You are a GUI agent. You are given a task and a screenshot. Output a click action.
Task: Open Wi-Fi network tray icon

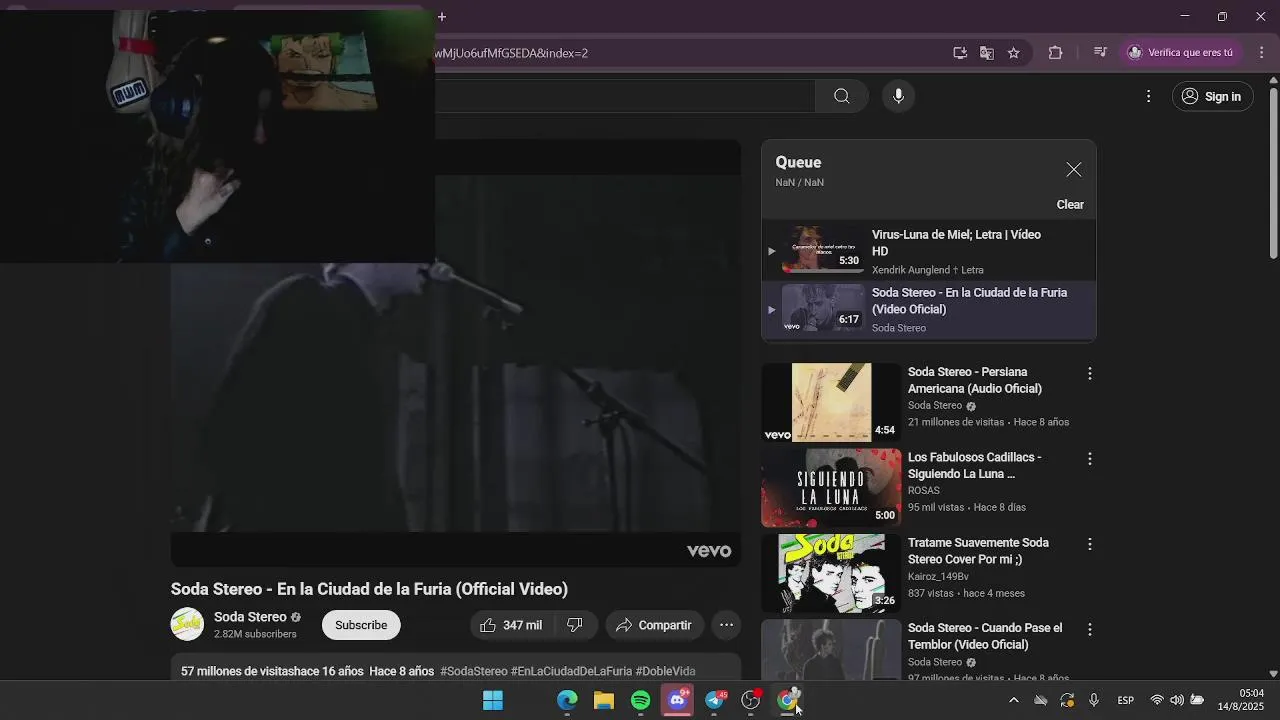1157,700
